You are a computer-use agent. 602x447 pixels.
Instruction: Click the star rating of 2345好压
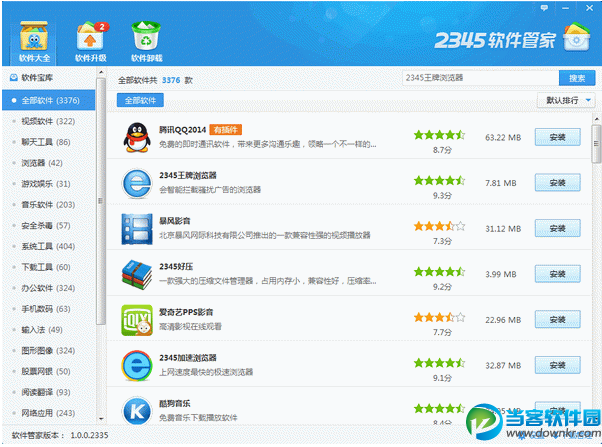(x=439, y=272)
